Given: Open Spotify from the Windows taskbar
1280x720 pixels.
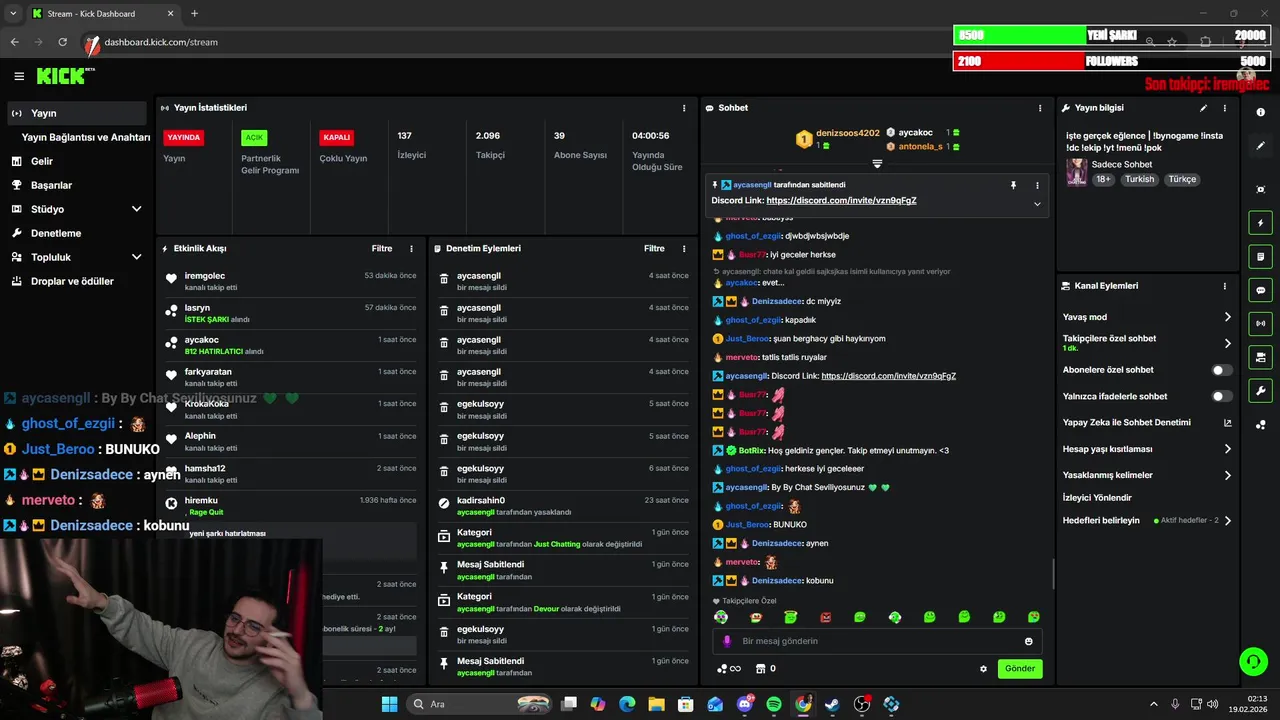Looking at the screenshot, I should pyautogui.click(x=774, y=704).
